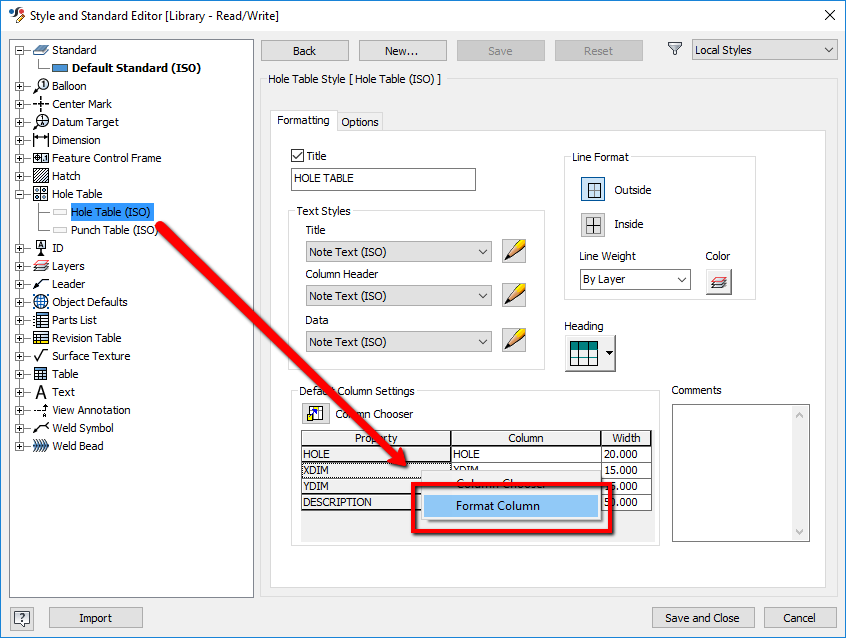Image resolution: width=846 pixels, height=638 pixels.
Task: Open the Local Styles dropdown
Action: click(x=764, y=48)
